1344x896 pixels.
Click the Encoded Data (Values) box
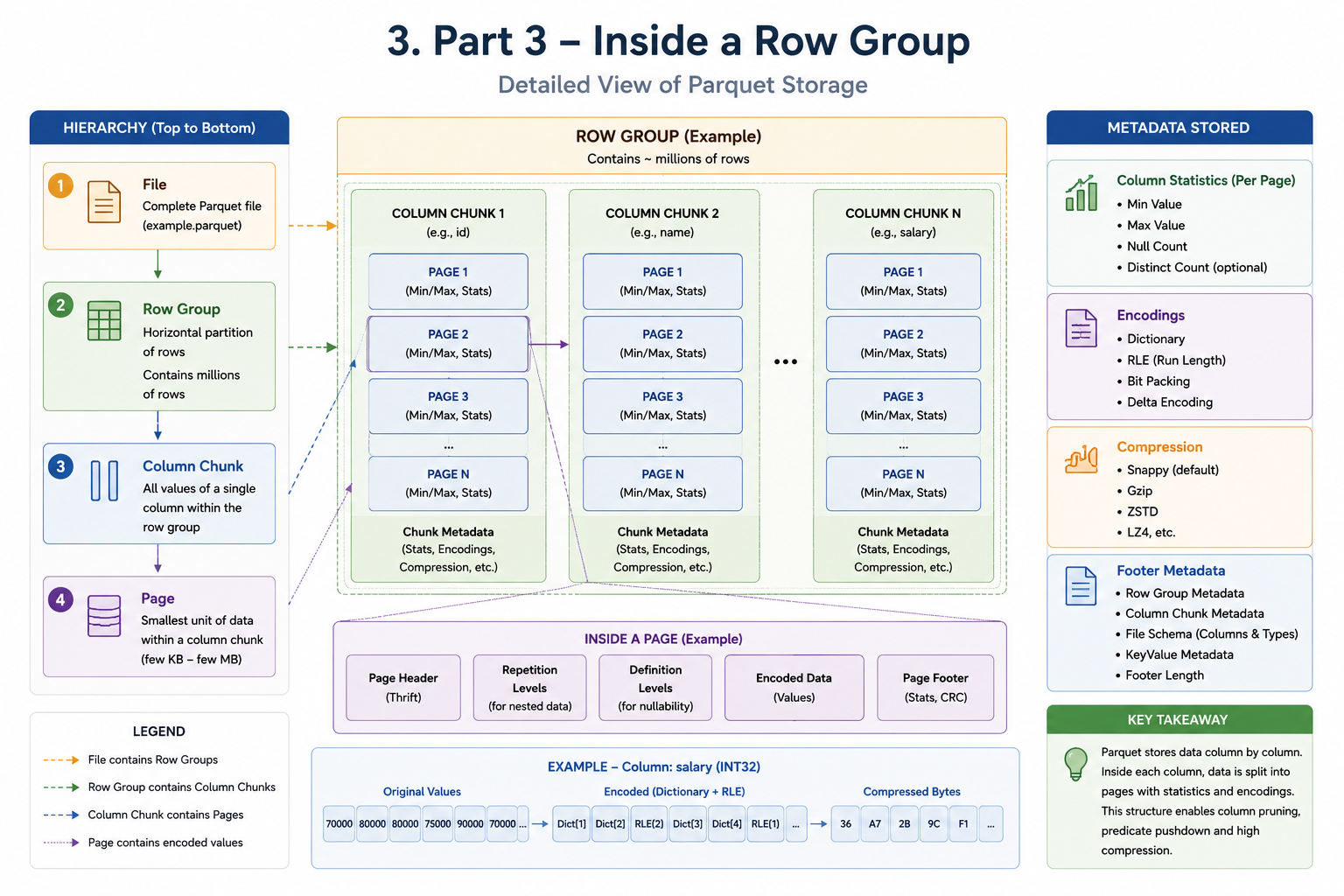(794, 688)
